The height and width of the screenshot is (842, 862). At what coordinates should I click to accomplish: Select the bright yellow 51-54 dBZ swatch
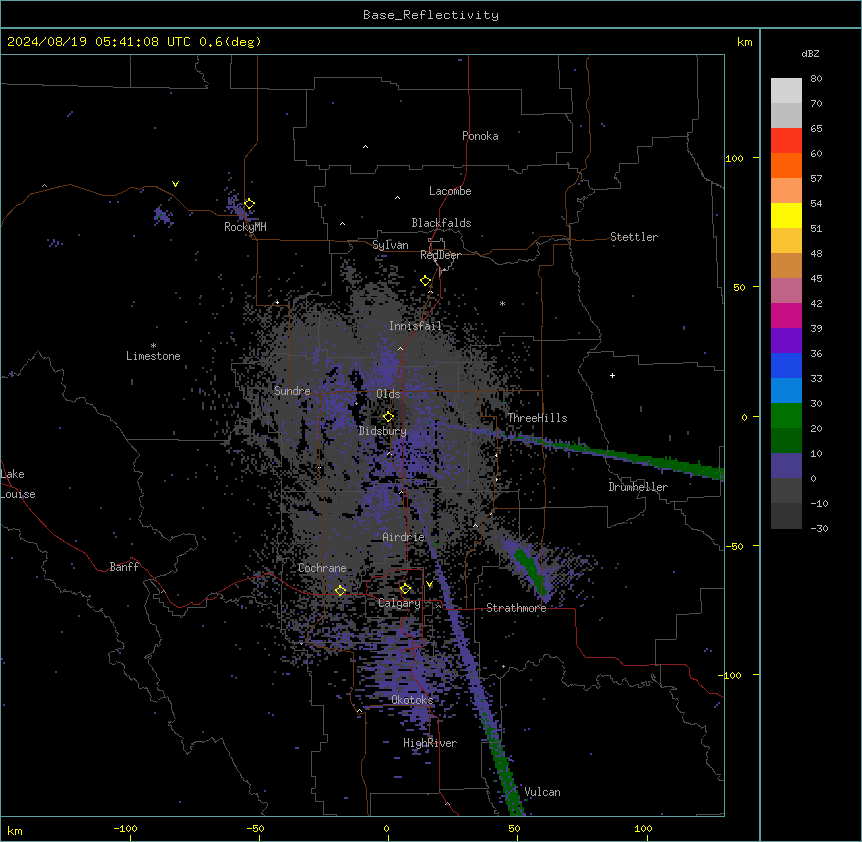click(786, 215)
